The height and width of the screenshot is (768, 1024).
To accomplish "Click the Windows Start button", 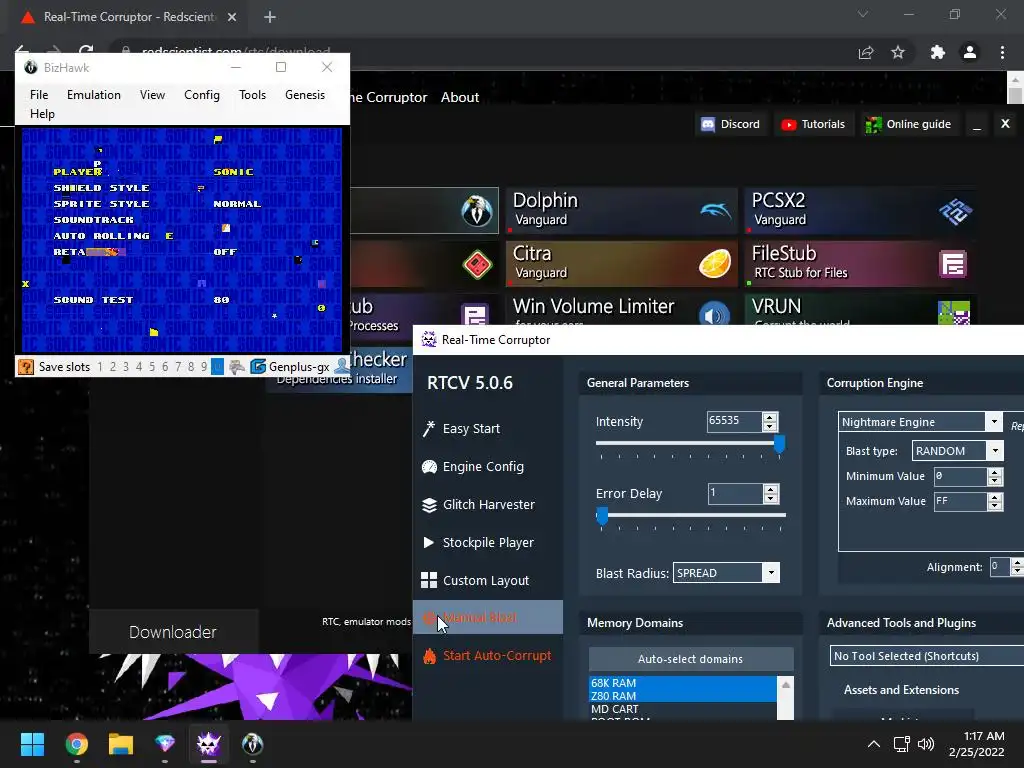I will tap(32, 744).
